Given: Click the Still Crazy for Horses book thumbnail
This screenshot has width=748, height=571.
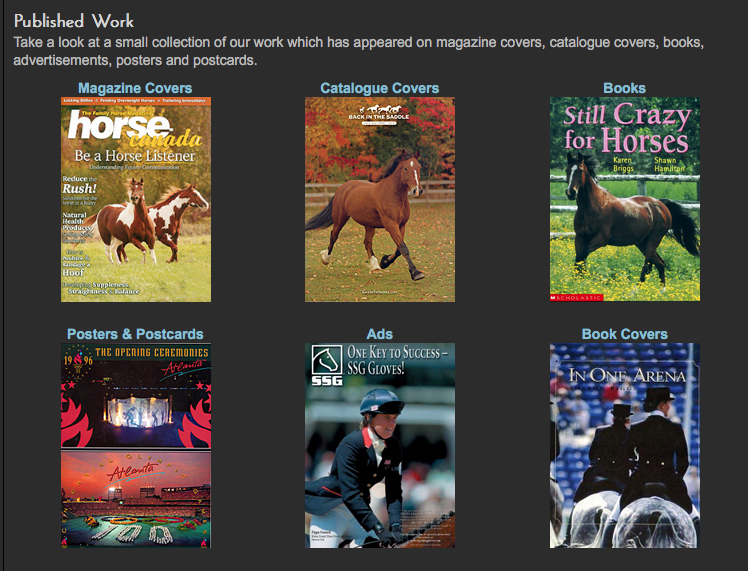Looking at the screenshot, I should [625, 199].
